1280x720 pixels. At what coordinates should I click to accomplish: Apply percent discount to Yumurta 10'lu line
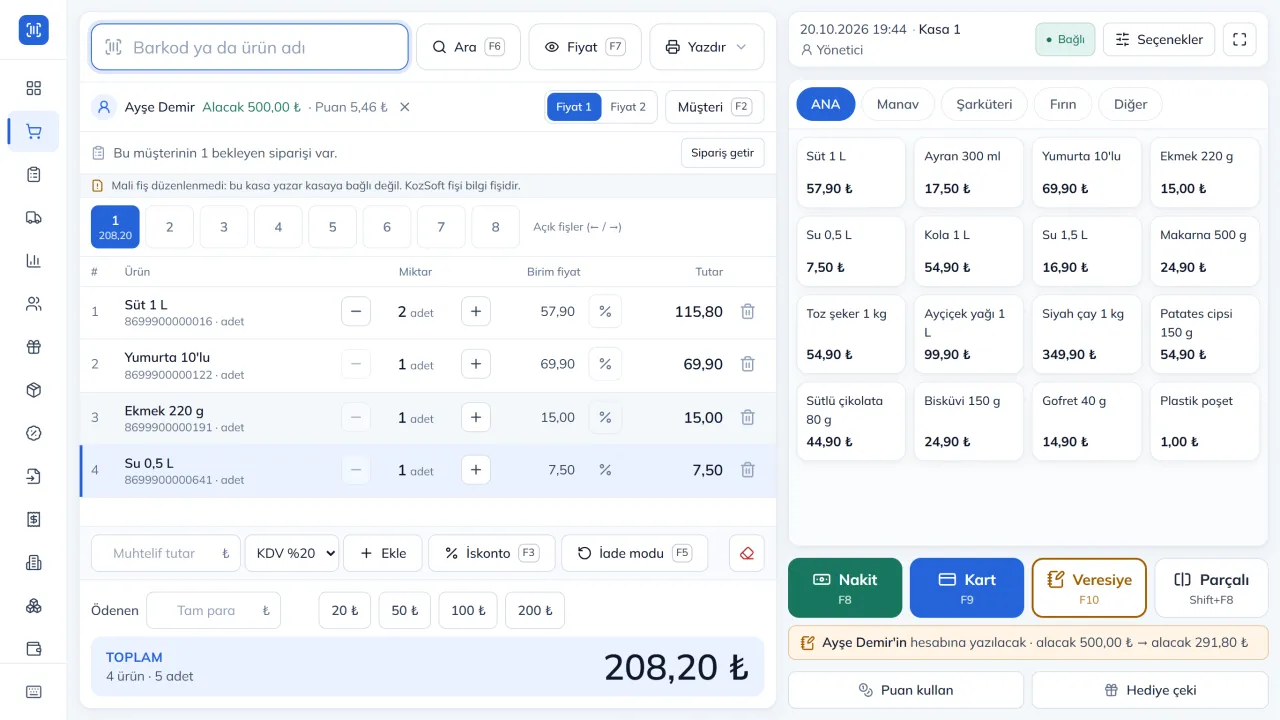tap(605, 364)
